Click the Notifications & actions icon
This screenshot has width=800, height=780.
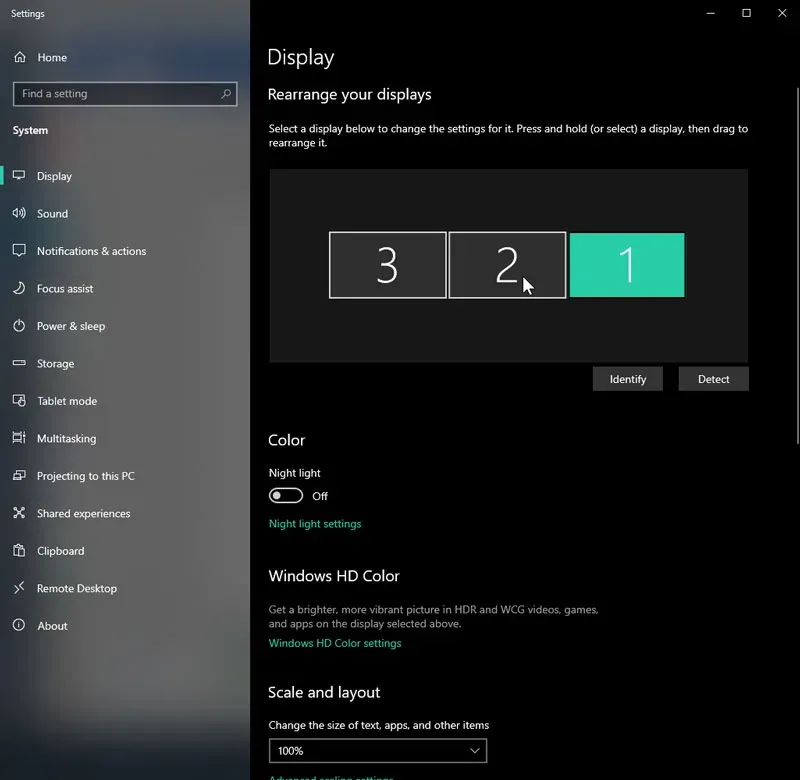pyautogui.click(x=19, y=250)
